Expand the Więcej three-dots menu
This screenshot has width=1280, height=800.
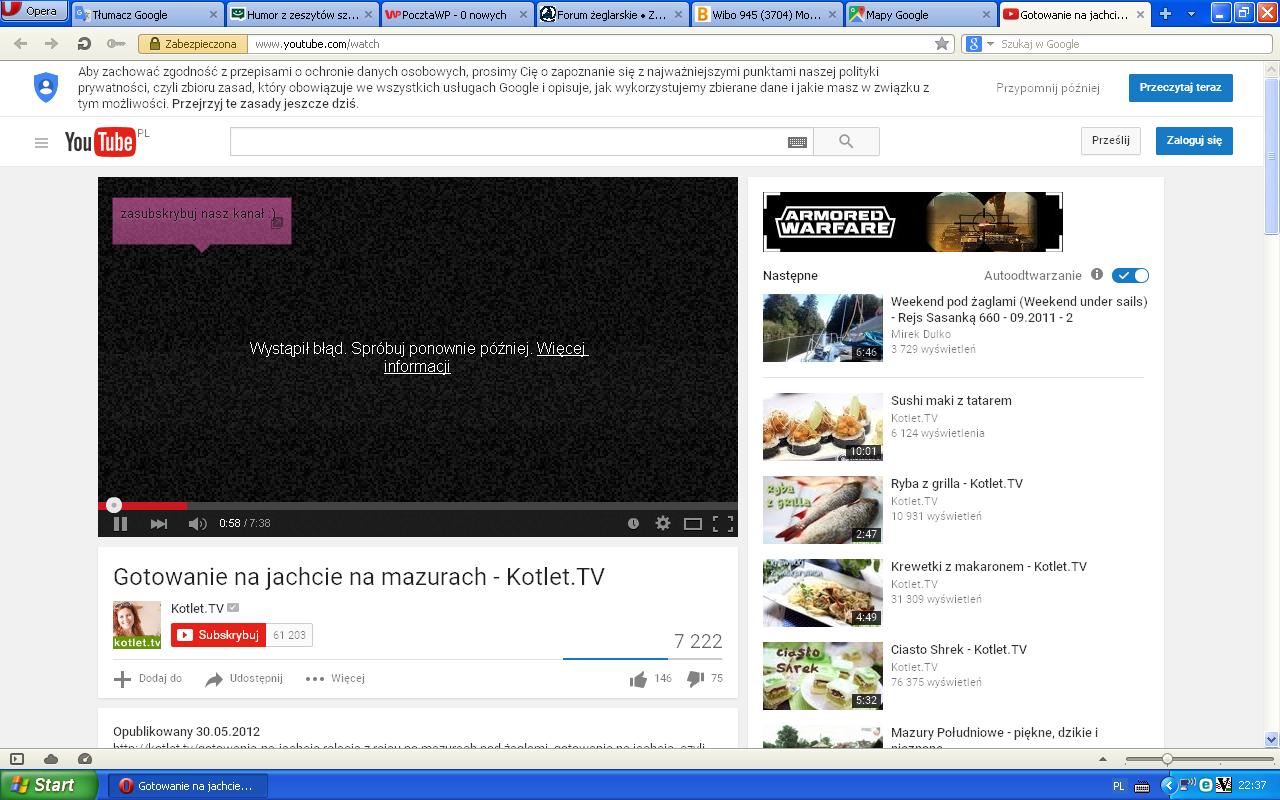point(335,678)
